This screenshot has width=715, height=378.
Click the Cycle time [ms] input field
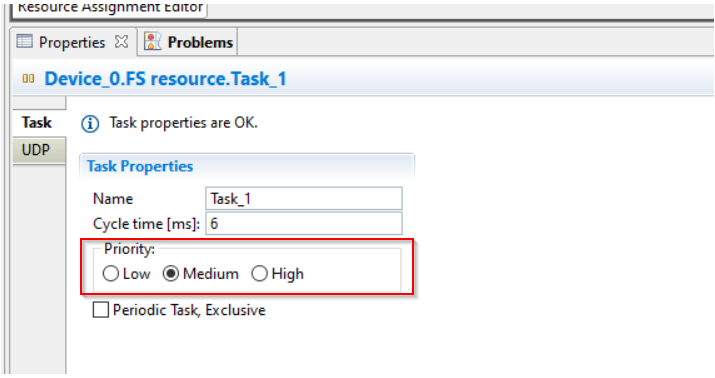(x=304, y=223)
